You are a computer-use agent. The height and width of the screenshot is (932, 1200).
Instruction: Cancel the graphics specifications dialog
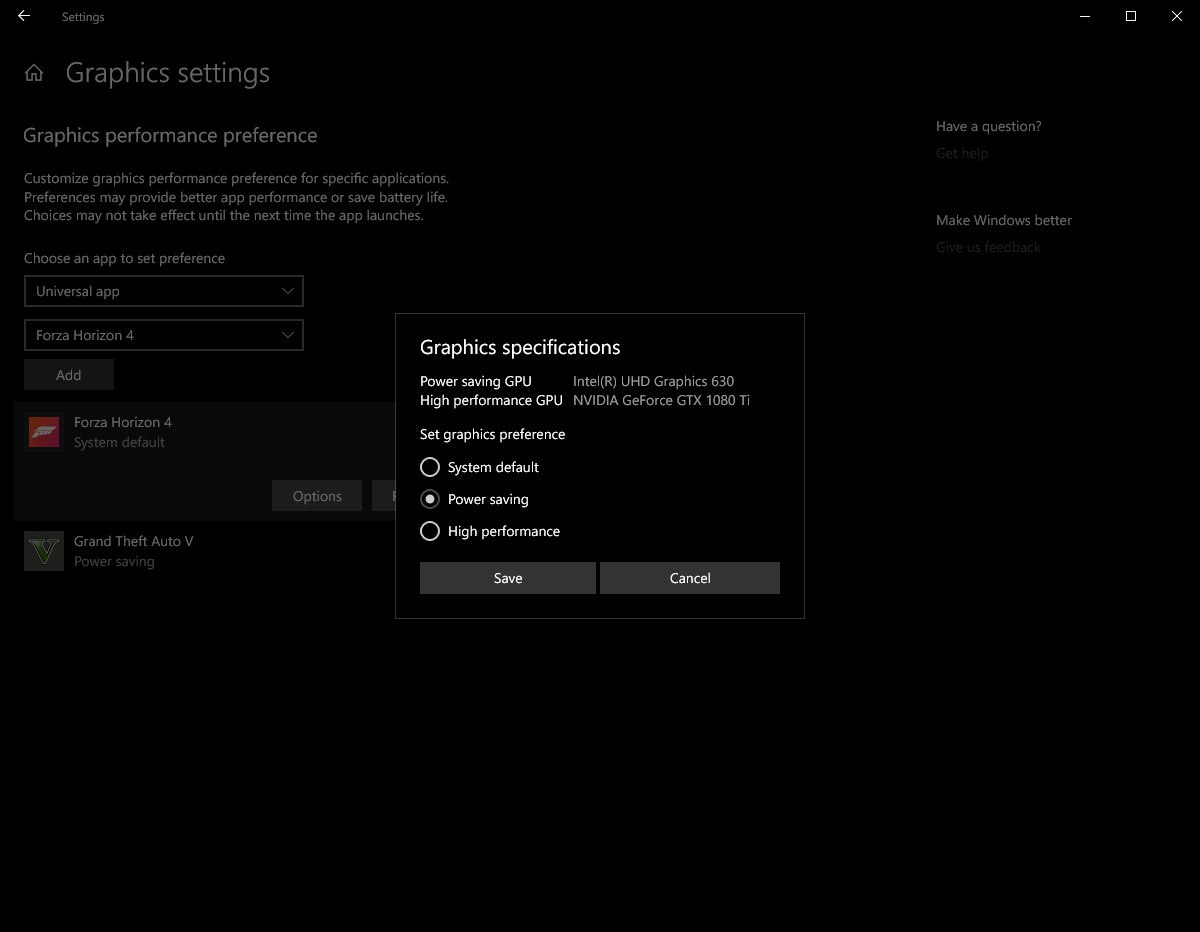tap(689, 578)
